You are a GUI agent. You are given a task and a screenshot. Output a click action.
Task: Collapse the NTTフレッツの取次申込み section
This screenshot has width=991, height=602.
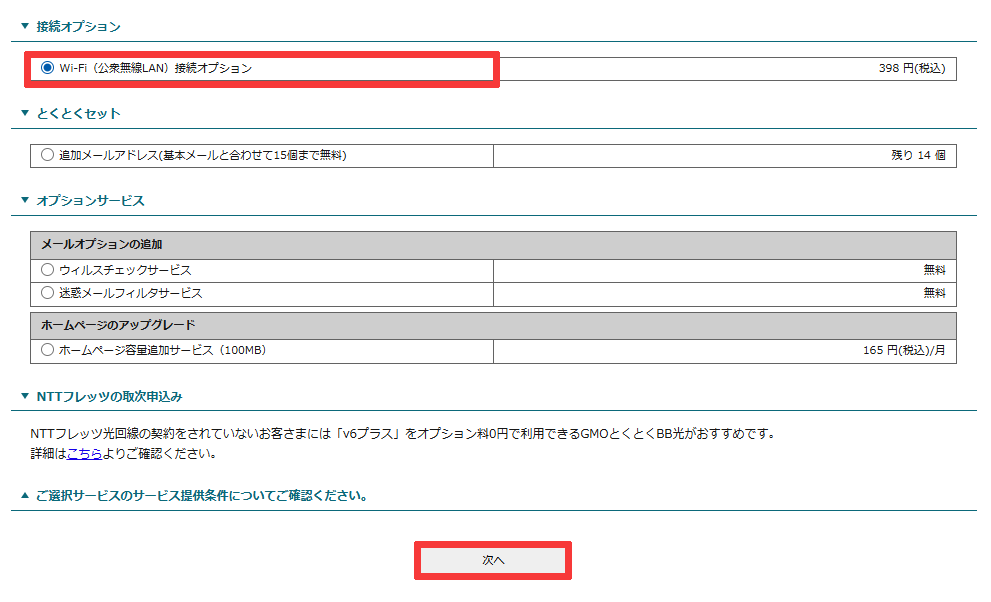click(22, 395)
